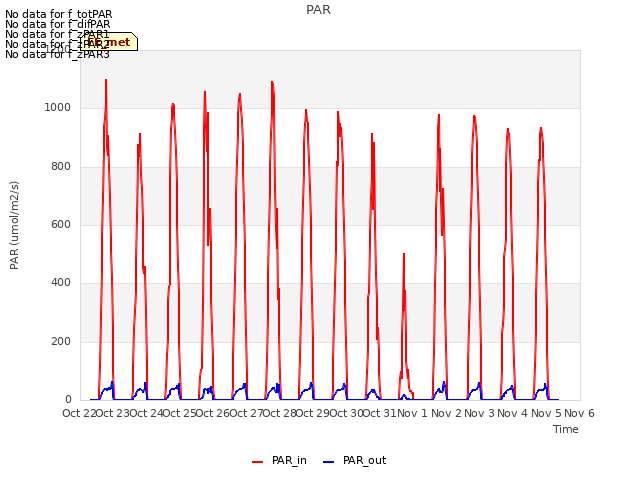Screen dimensions: 640x480
Task: Click the PAR chart title
Action: [318, 10]
